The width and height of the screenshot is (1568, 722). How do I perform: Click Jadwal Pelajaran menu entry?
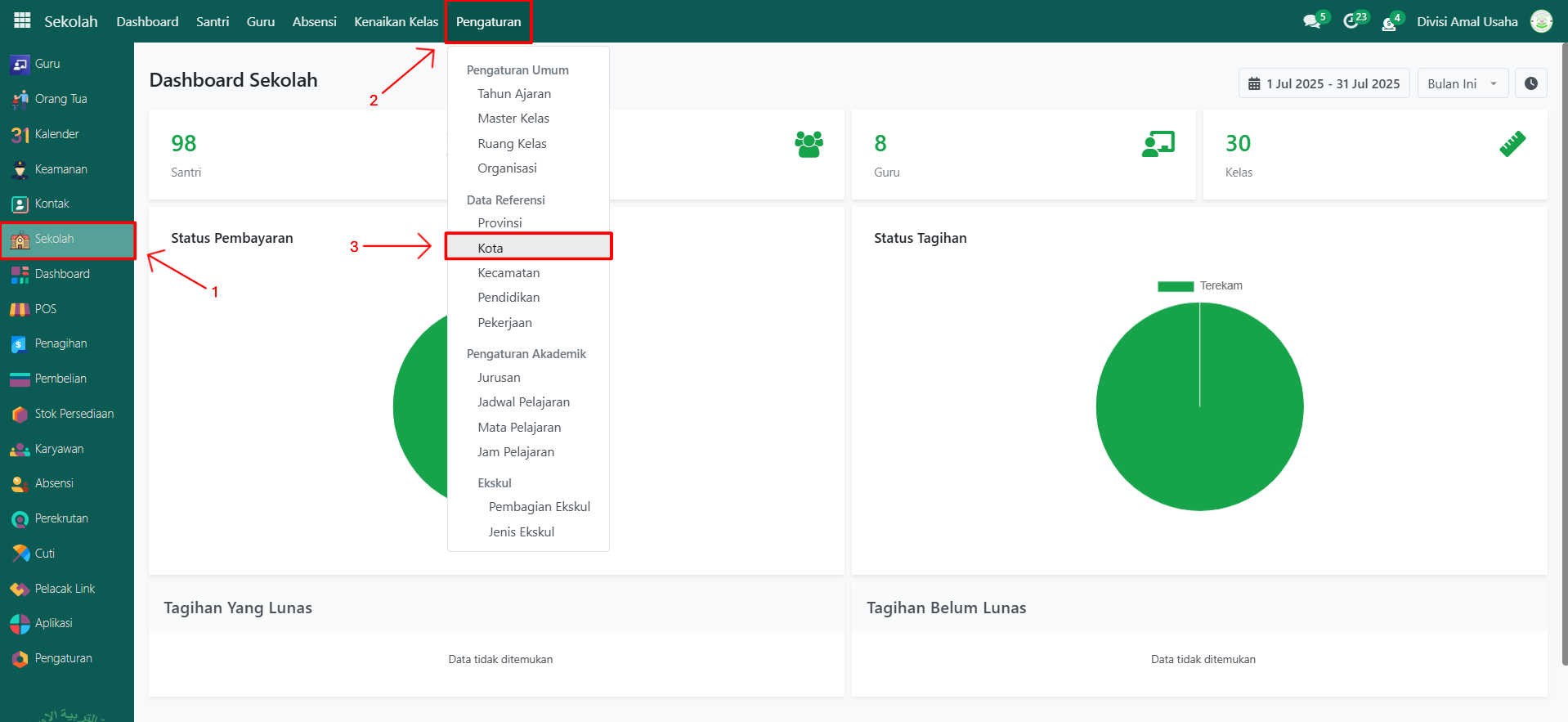[523, 402]
